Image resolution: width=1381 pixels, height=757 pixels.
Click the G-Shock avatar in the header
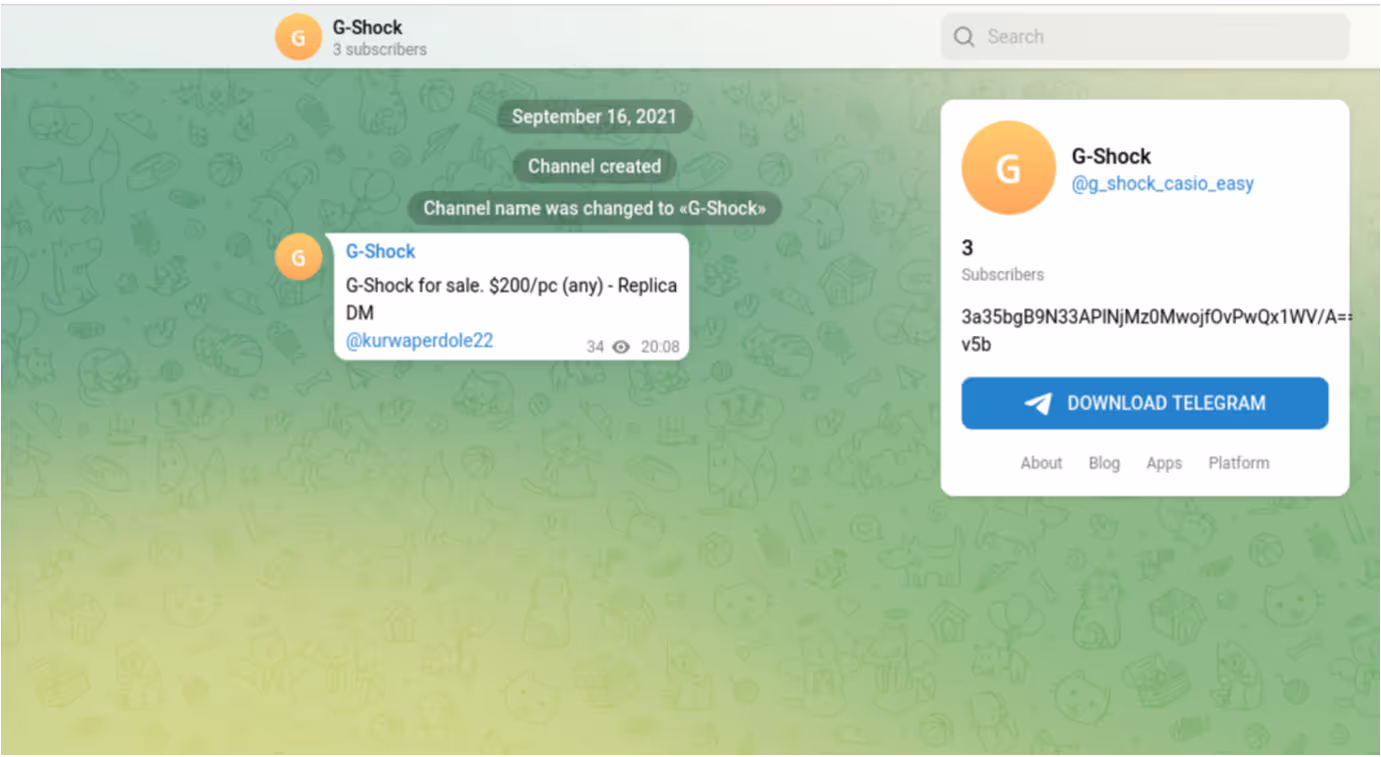click(298, 37)
